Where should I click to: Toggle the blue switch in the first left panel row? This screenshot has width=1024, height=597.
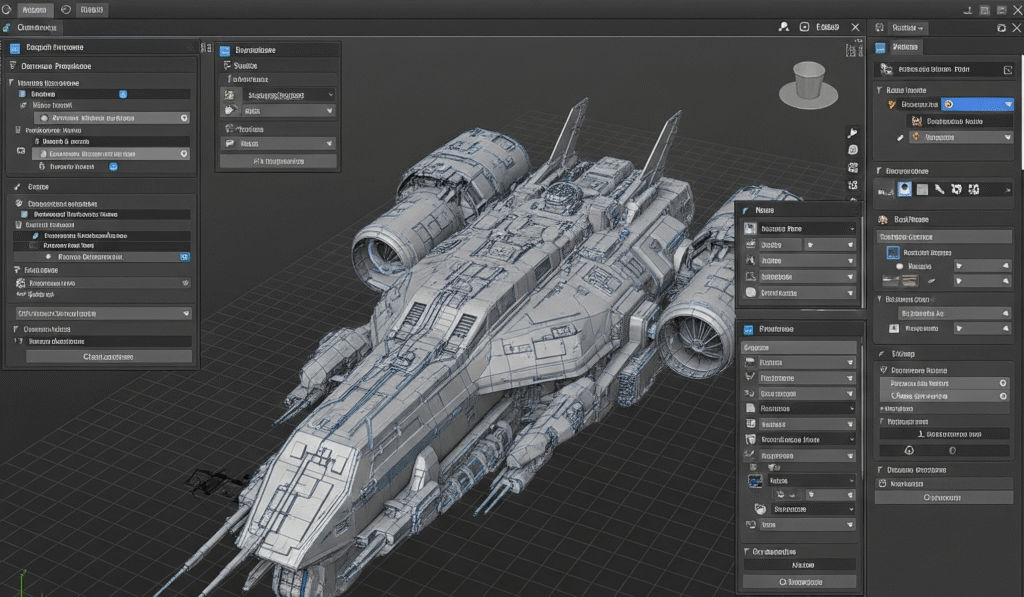123,94
